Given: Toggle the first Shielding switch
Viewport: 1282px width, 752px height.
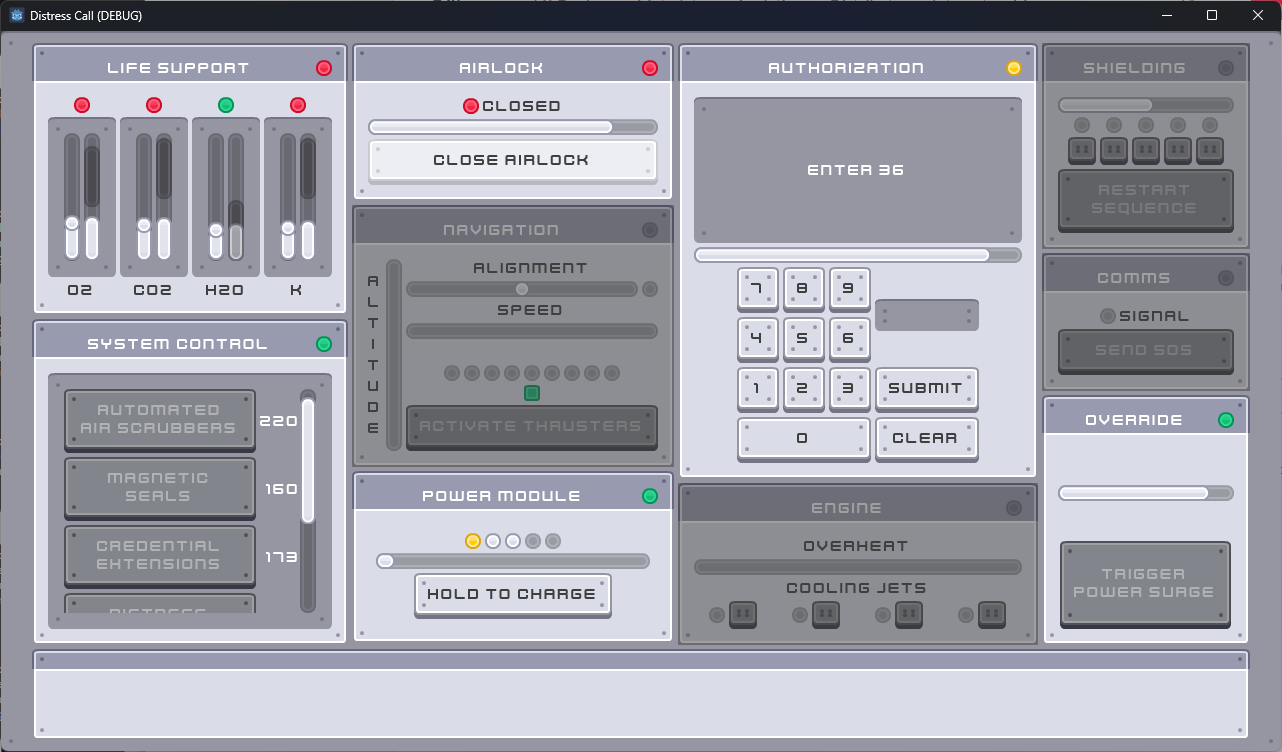Looking at the screenshot, I should [x=1082, y=150].
